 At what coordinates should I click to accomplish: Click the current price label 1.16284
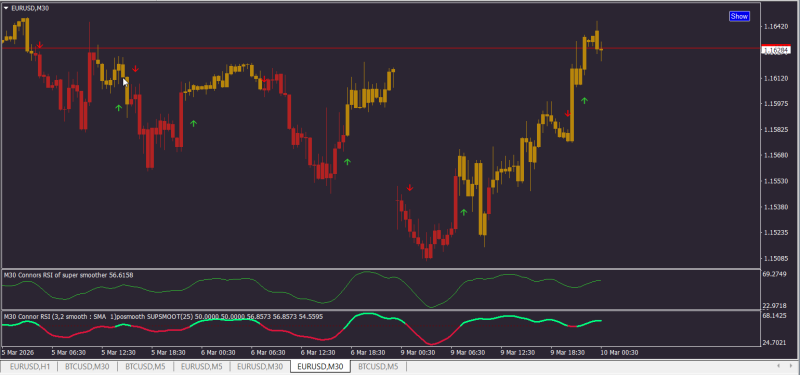tap(776, 49)
